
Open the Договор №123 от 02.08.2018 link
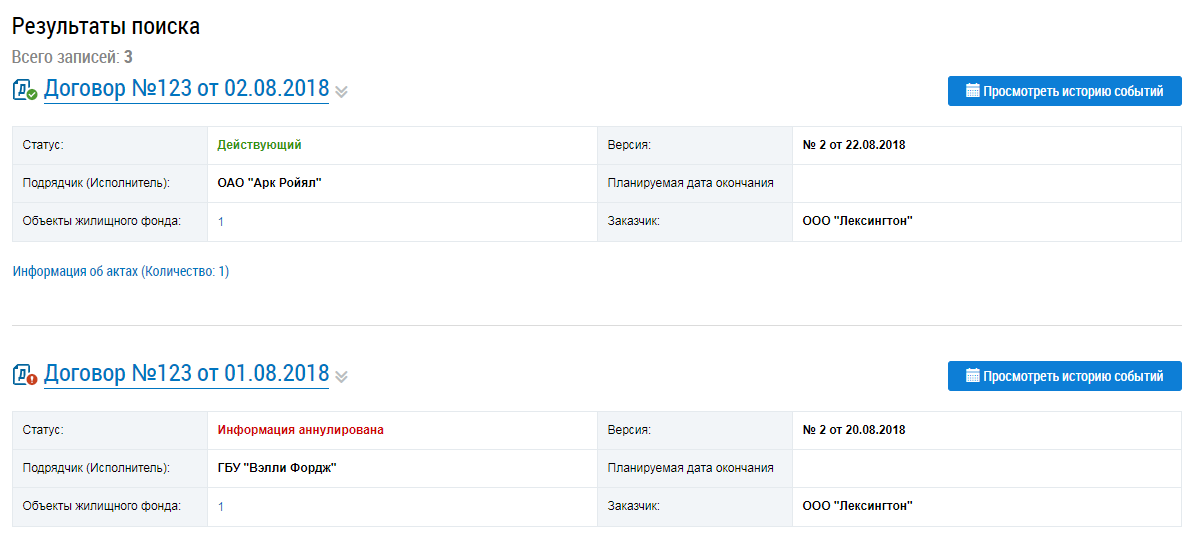coord(186,88)
